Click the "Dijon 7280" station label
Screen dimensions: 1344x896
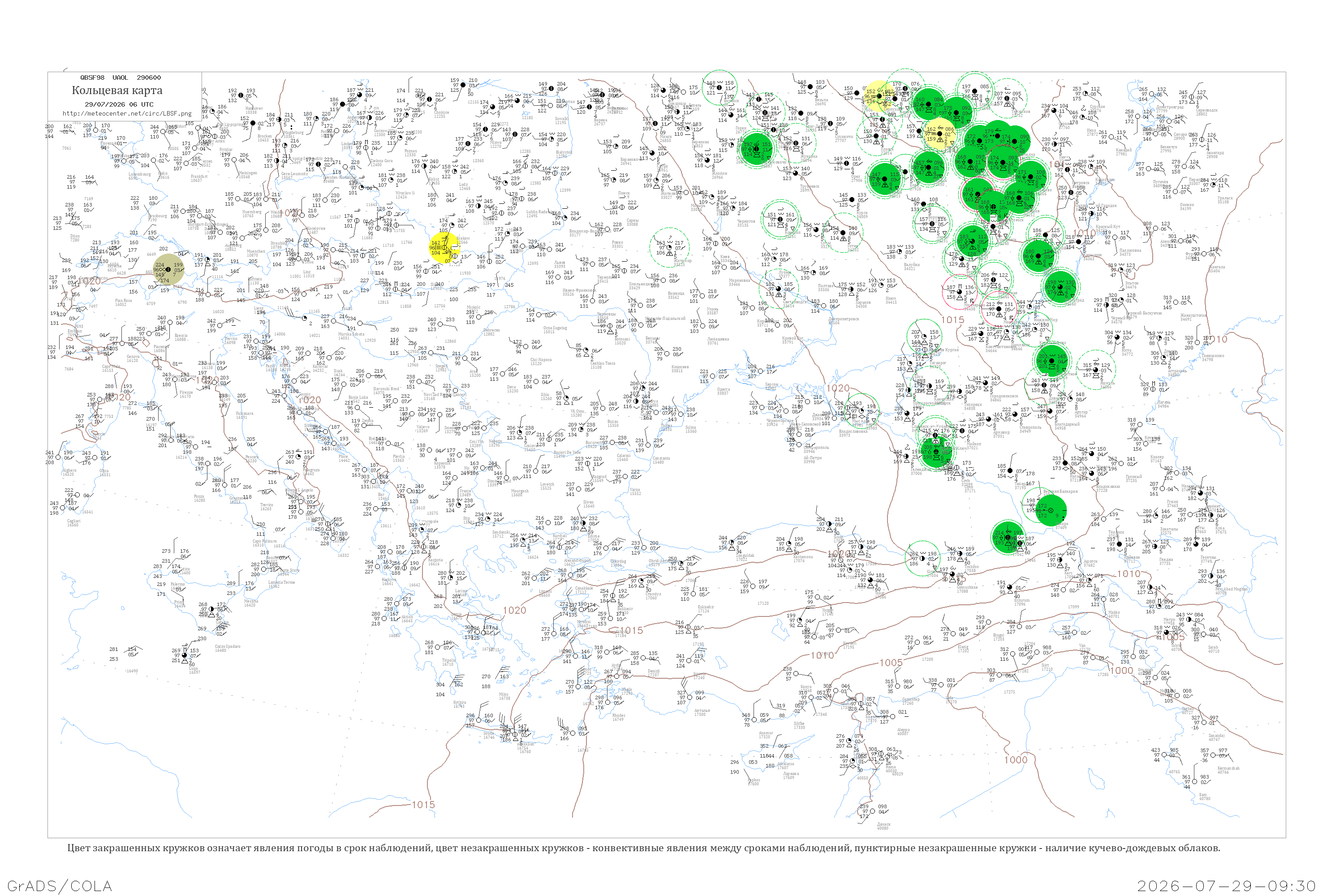75,238
